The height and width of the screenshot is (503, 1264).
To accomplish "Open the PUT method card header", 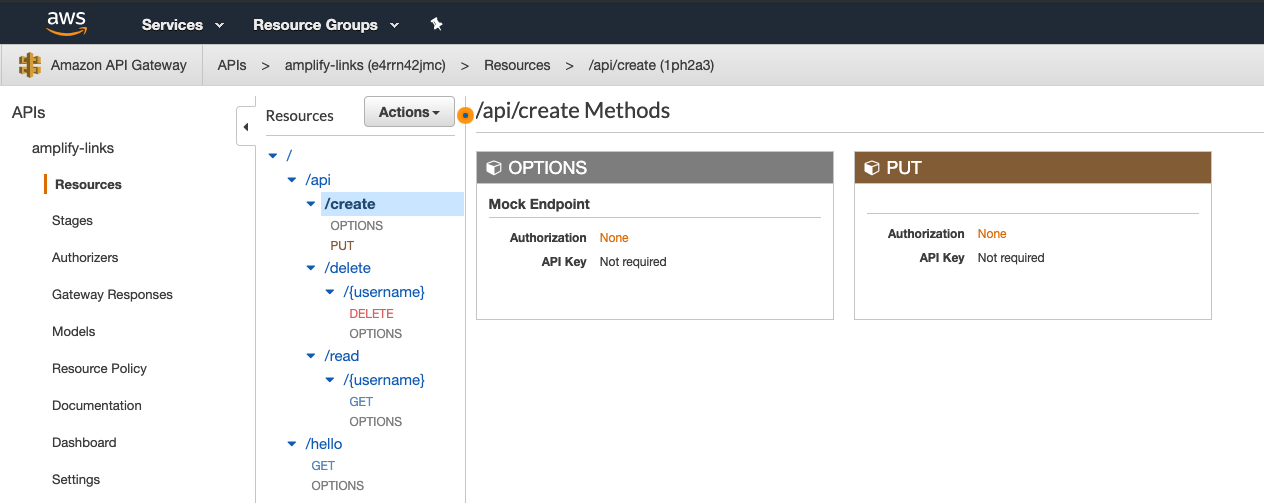I will (1032, 168).
